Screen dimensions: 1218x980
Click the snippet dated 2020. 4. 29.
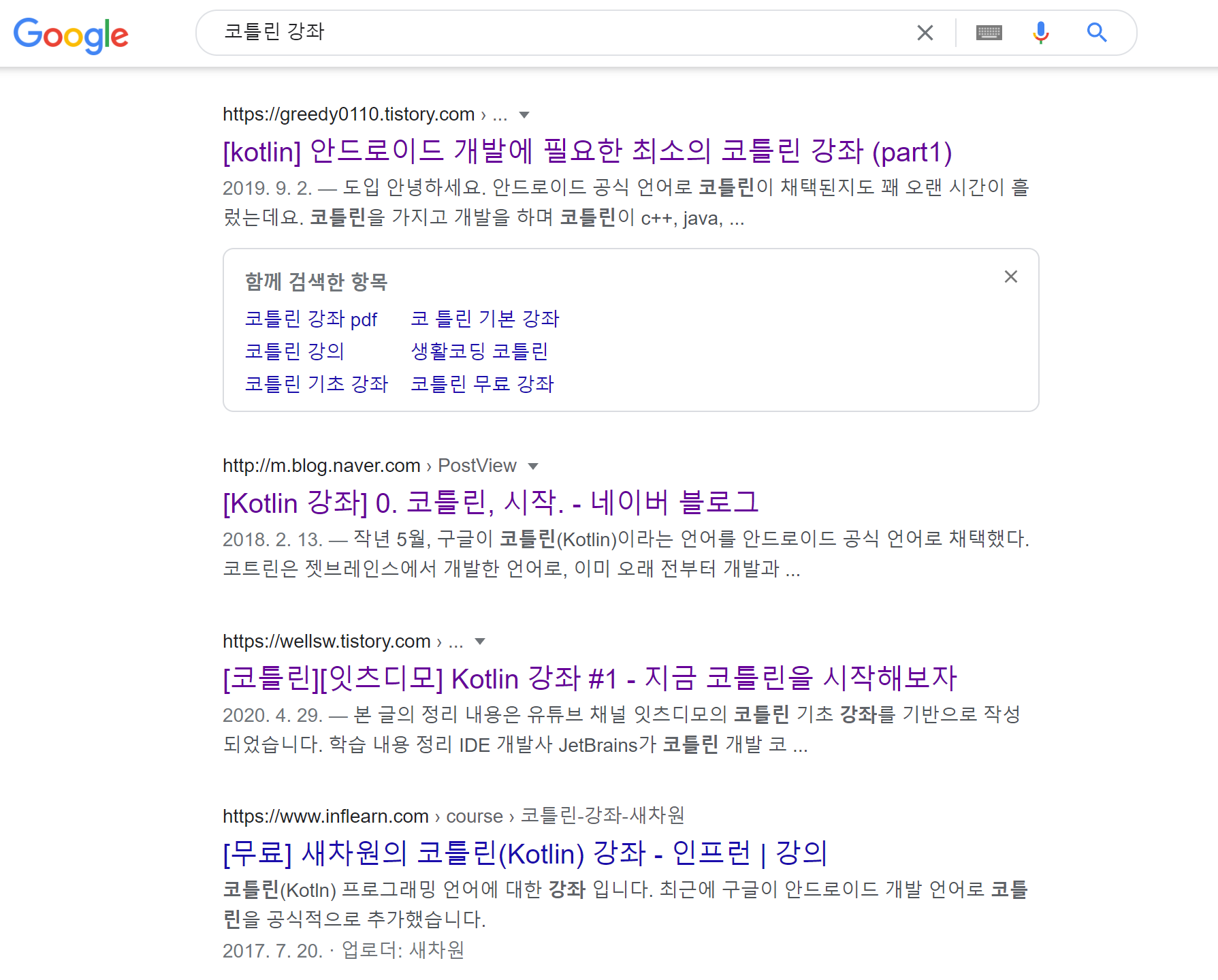pos(622,729)
